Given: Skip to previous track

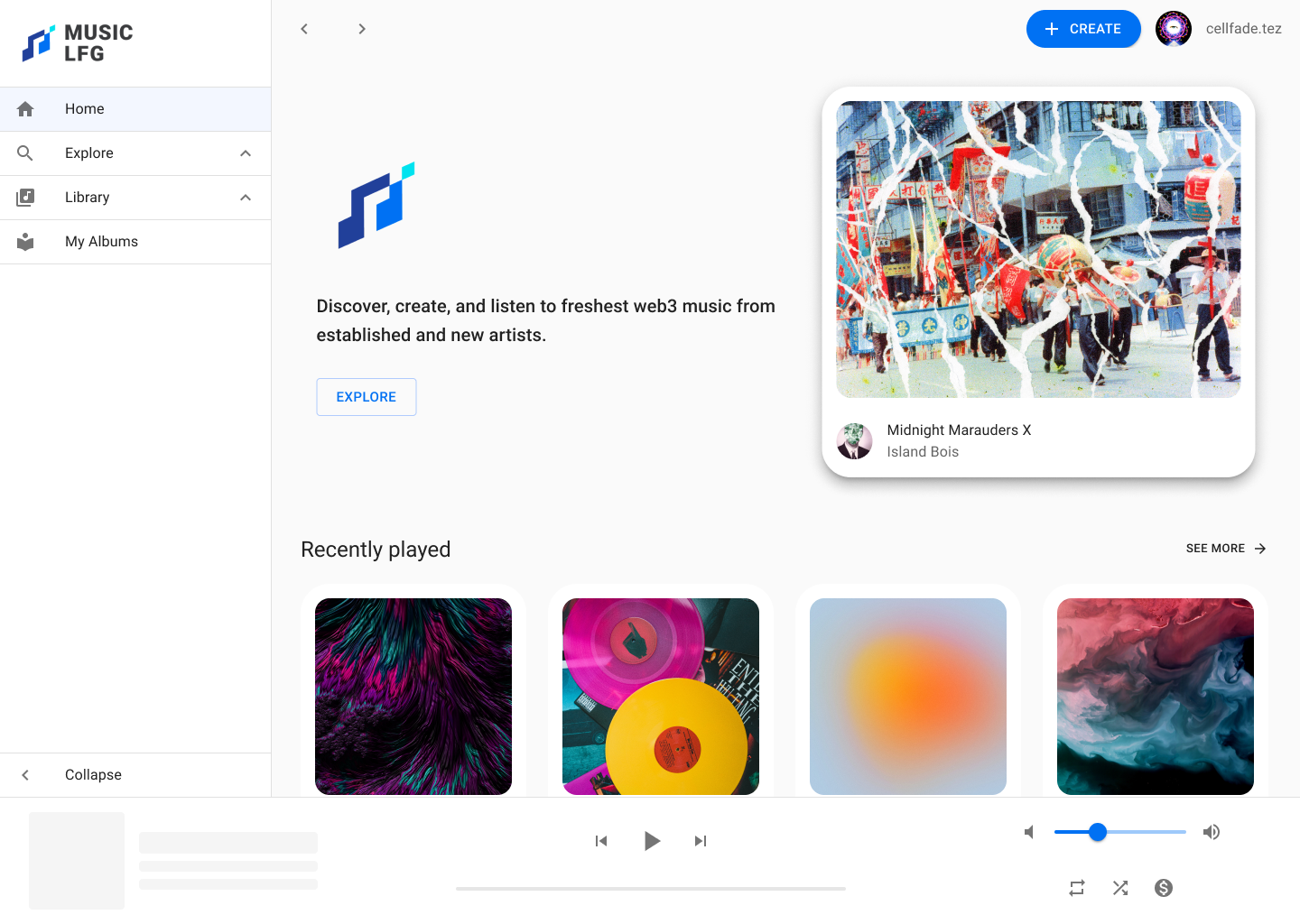Looking at the screenshot, I should click(x=601, y=841).
